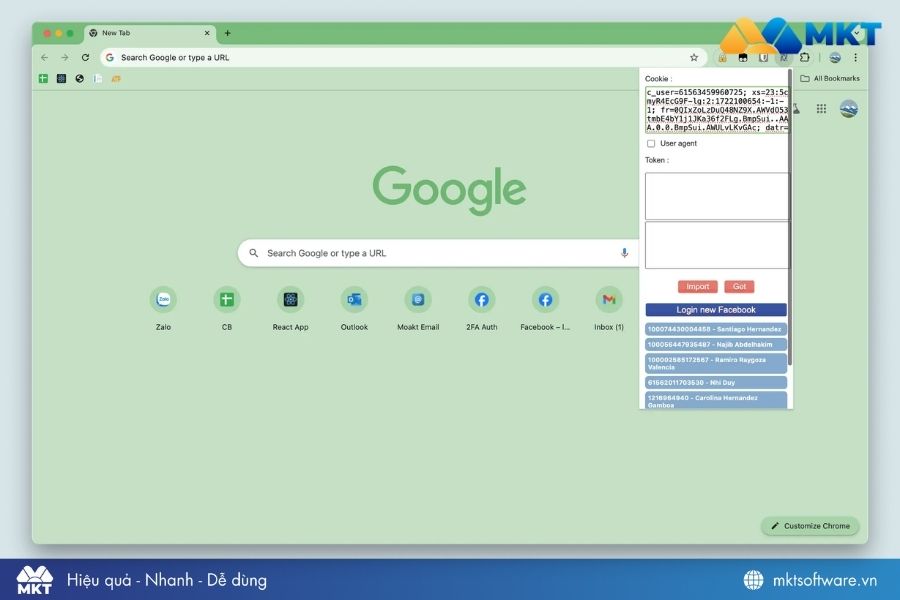The height and width of the screenshot is (600, 900).
Task: Click the apps grid icon near the bookmarks bar
Action: tap(821, 108)
